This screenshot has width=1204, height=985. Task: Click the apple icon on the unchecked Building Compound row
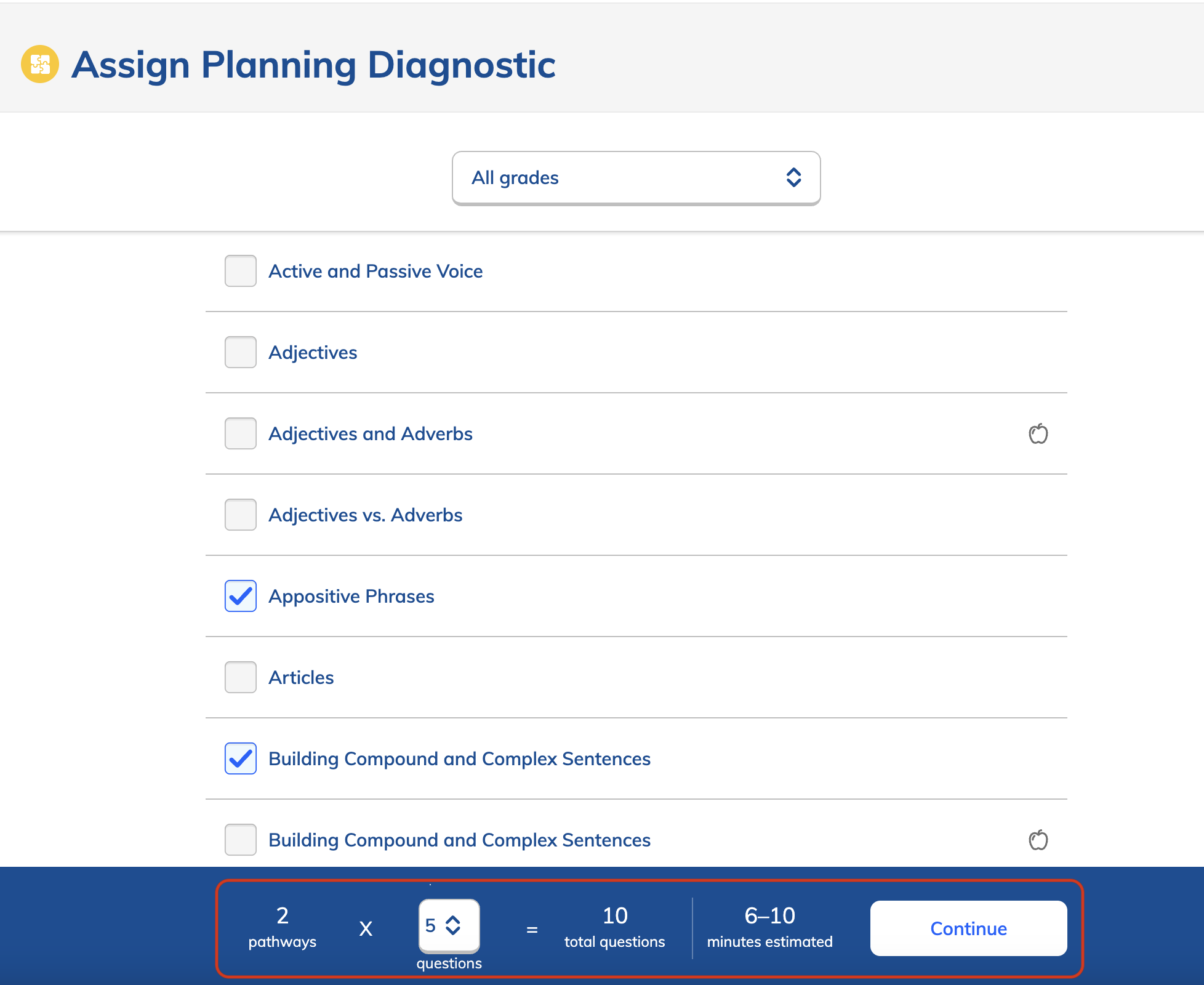[x=1038, y=840]
